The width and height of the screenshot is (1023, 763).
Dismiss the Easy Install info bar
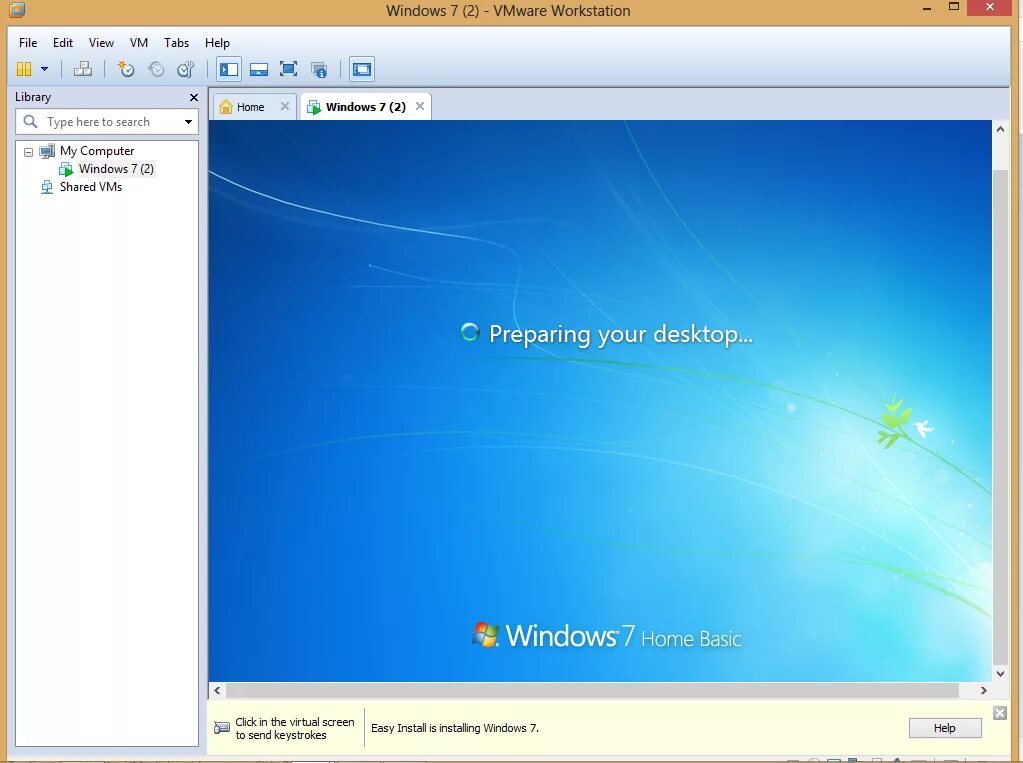[1000, 713]
